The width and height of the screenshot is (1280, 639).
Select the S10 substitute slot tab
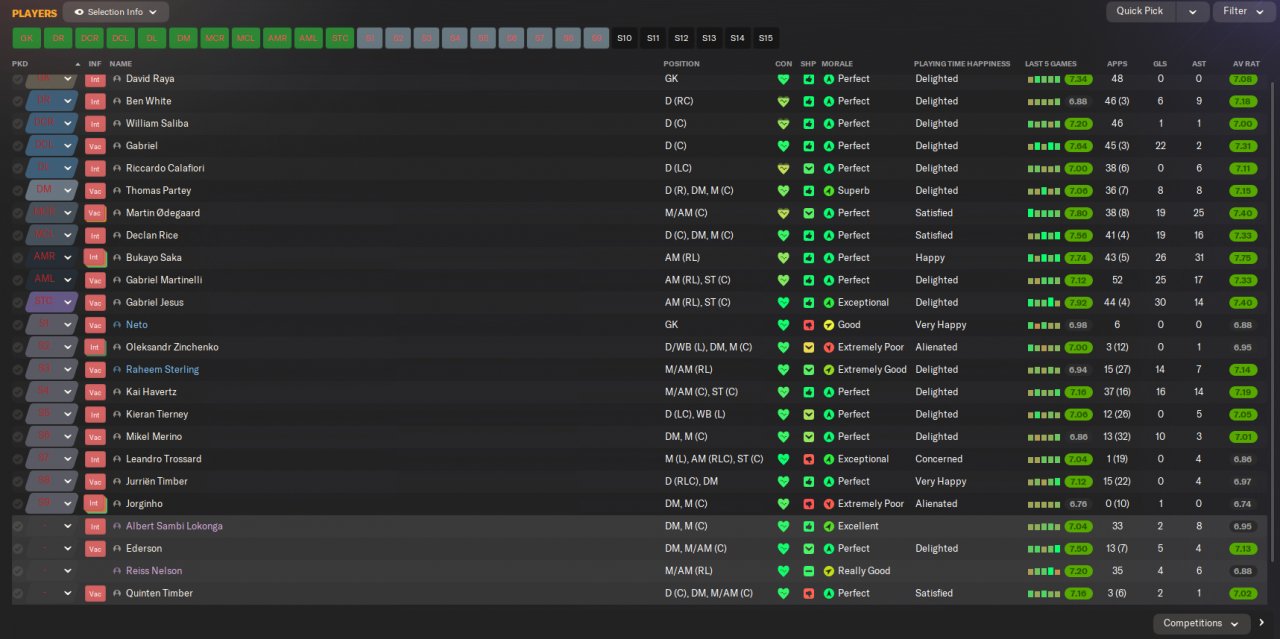tap(625, 38)
